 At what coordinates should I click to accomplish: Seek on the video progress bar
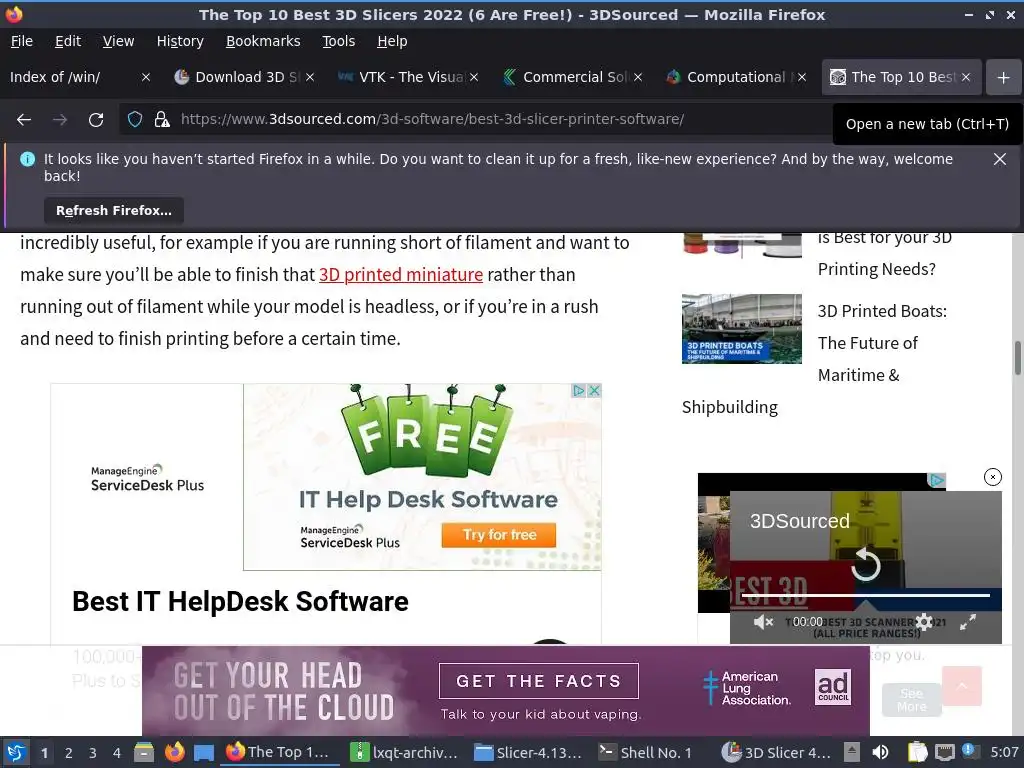(865, 595)
